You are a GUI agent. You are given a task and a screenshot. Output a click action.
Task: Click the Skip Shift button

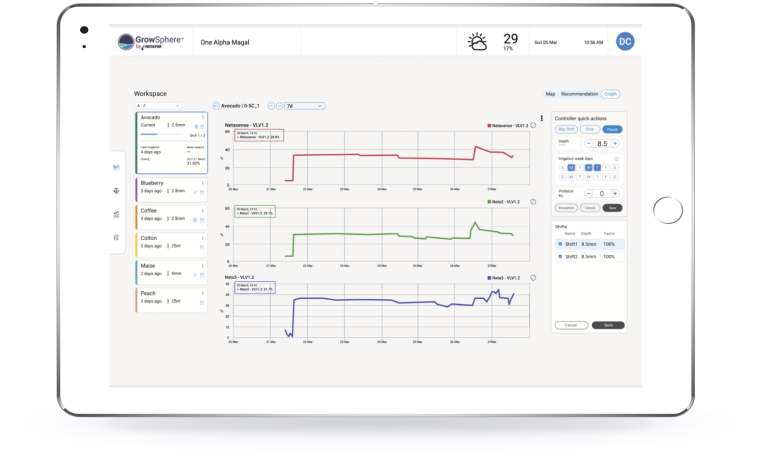tap(565, 129)
